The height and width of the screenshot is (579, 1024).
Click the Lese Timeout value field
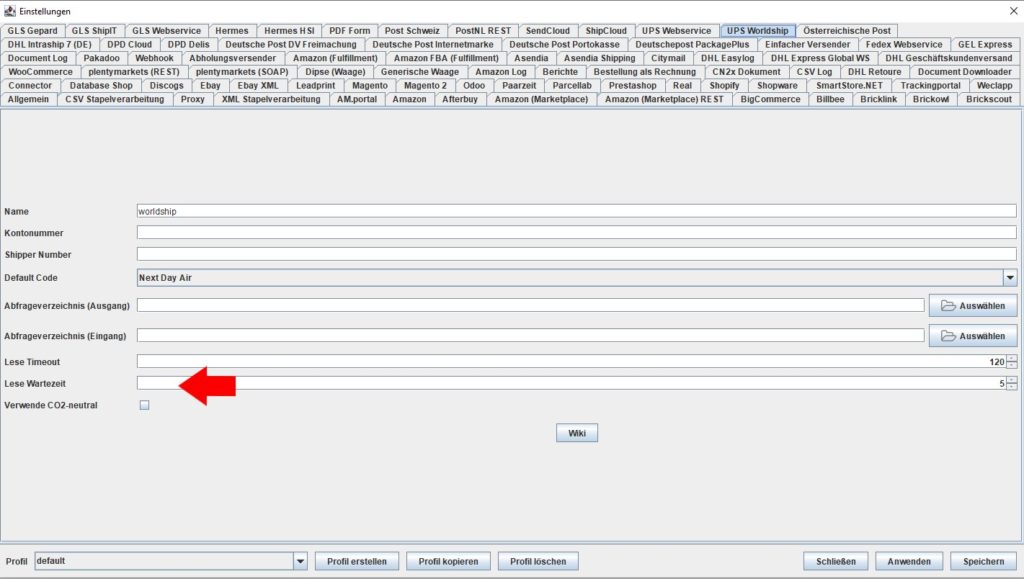[x=571, y=362]
